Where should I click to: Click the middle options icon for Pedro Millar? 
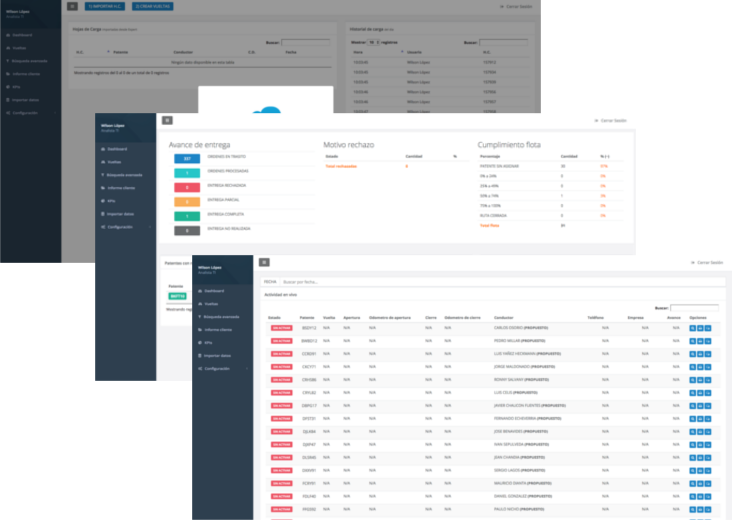(701, 341)
